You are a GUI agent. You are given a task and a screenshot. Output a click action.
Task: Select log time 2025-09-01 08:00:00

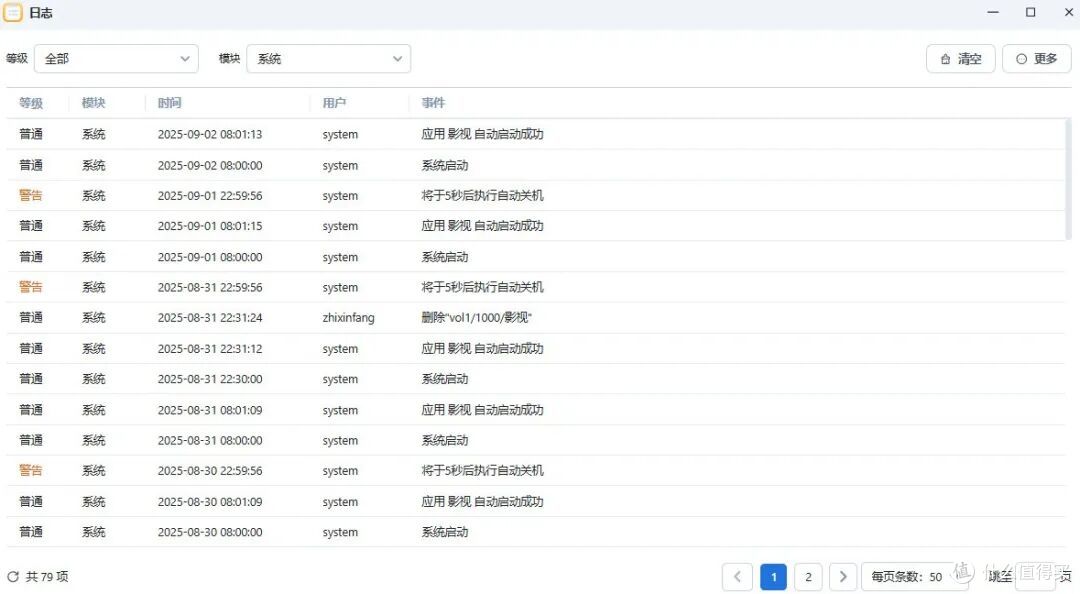click(x=209, y=257)
